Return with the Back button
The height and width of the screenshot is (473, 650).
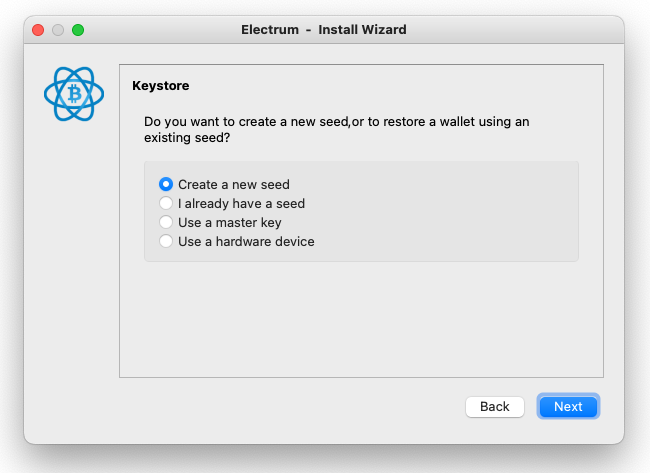click(x=495, y=406)
